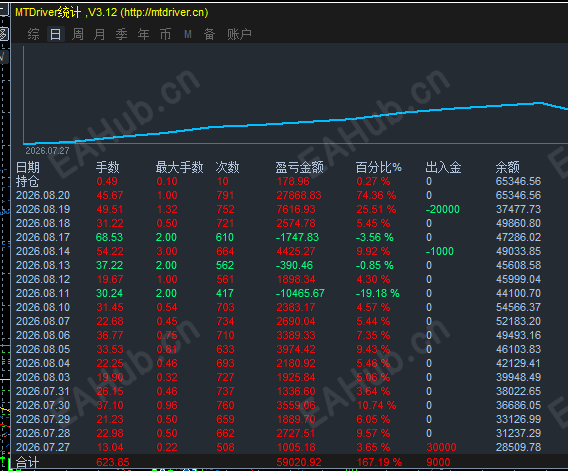Click the 盈亏金额 column header

click(x=299, y=167)
